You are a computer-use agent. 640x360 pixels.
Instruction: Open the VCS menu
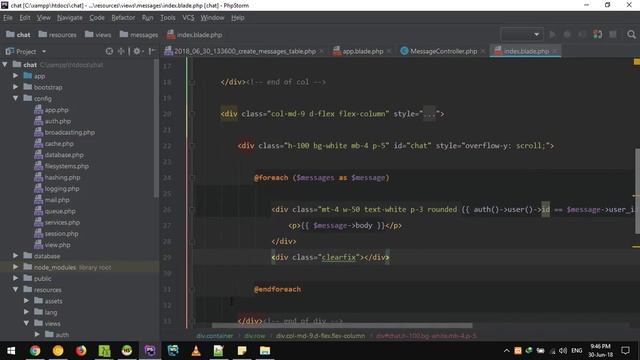pyautogui.click(x=188, y=18)
